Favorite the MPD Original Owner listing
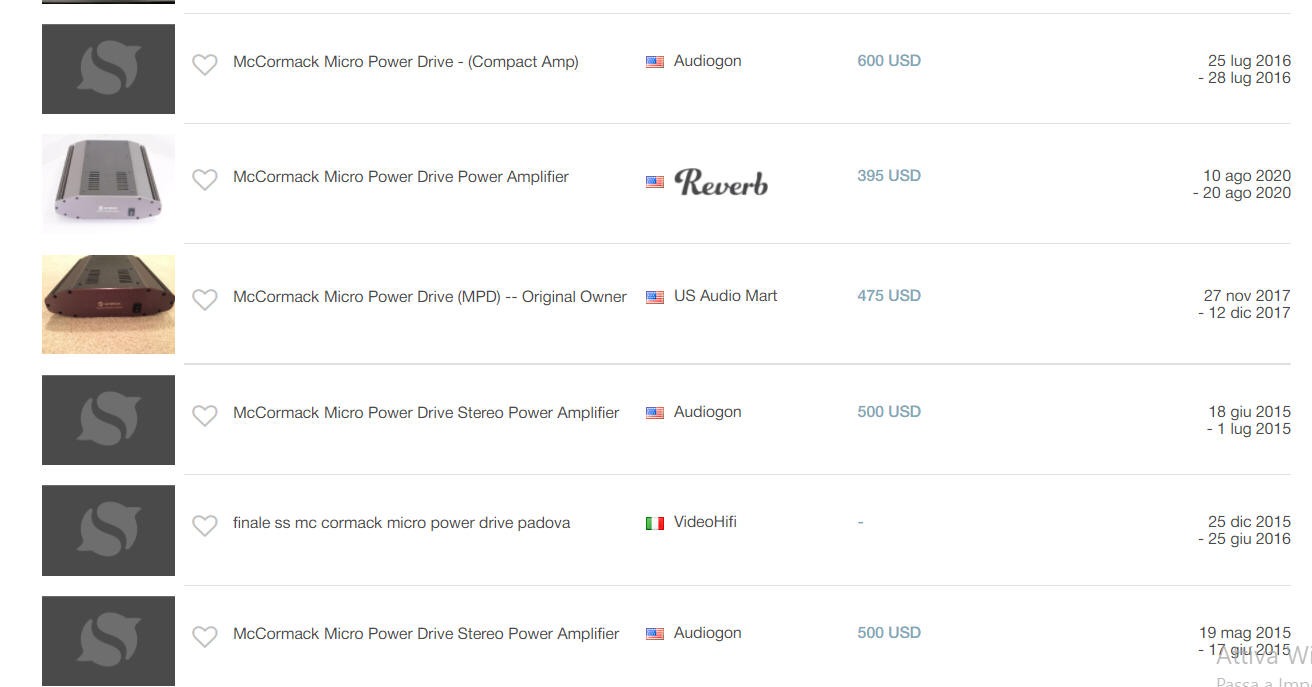Image resolution: width=1312 pixels, height=687 pixels. pyautogui.click(x=205, y=300)
